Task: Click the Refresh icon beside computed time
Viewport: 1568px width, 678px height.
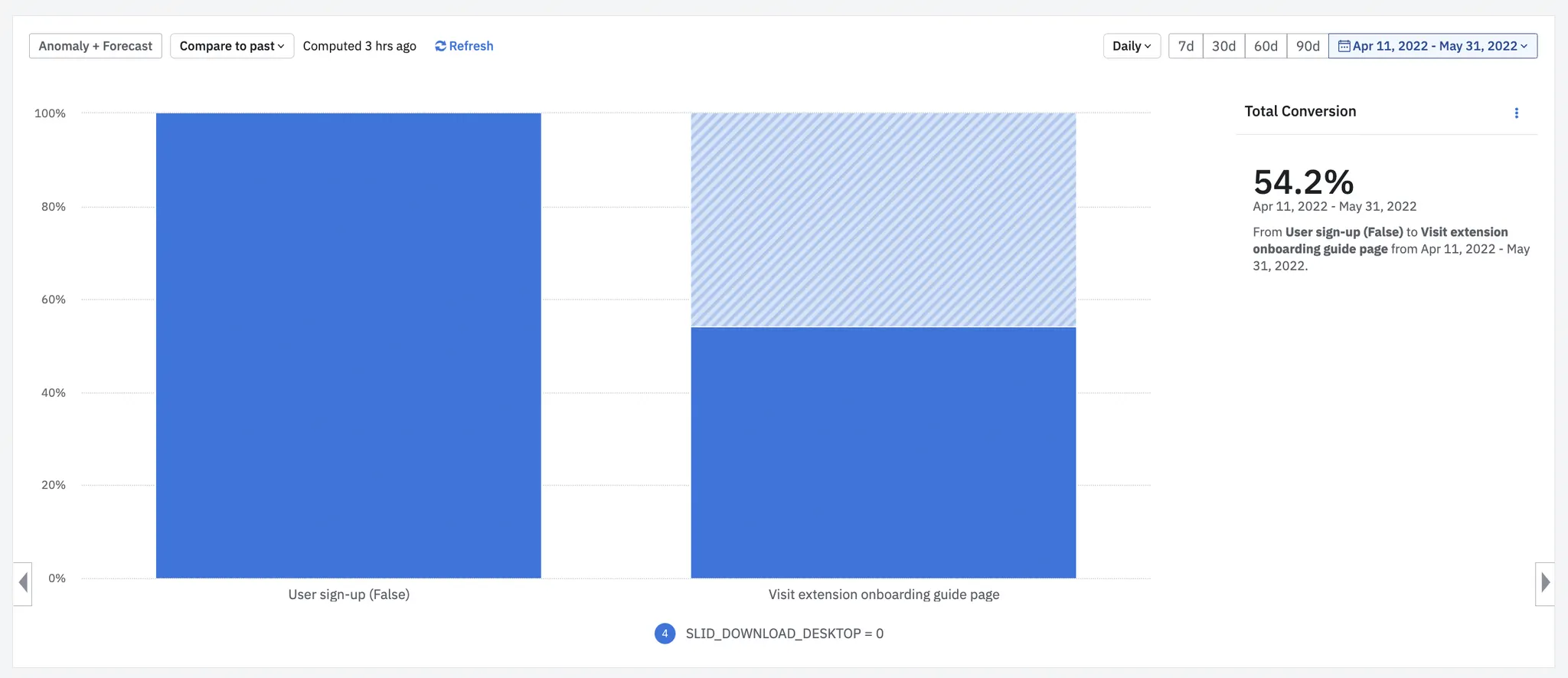Action: [x=440, y=46]
